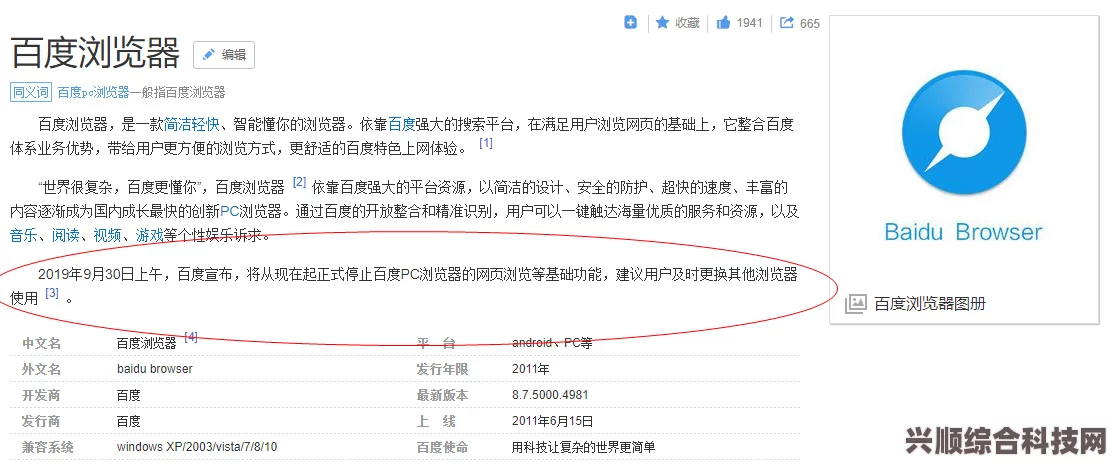This screenshot has width=1112, height=465.
Task: Click the thumbs-up like icon with 1941
Action: [723, 23]
